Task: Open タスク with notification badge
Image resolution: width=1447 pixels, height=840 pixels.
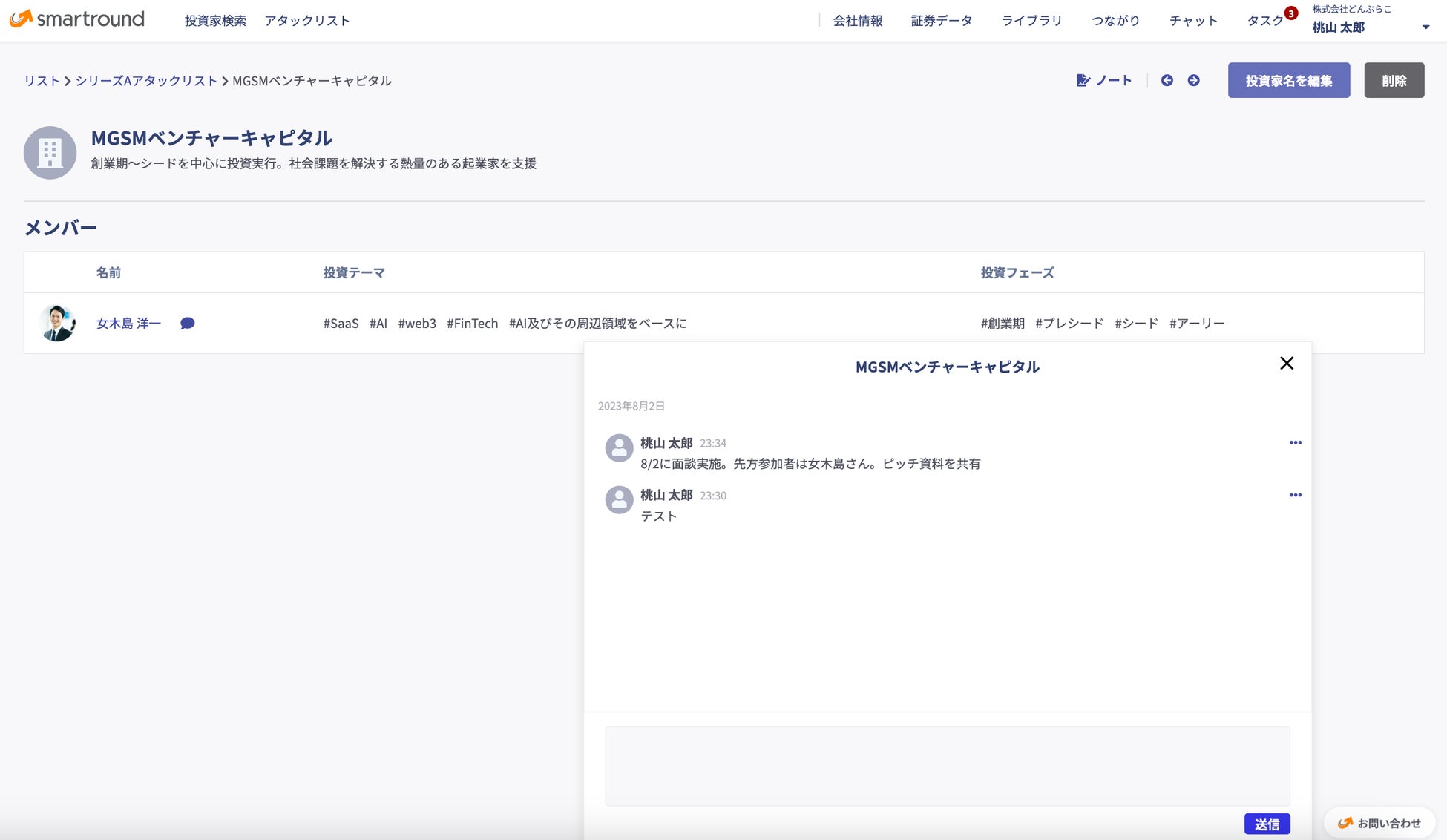Action: click(1265, 21)
